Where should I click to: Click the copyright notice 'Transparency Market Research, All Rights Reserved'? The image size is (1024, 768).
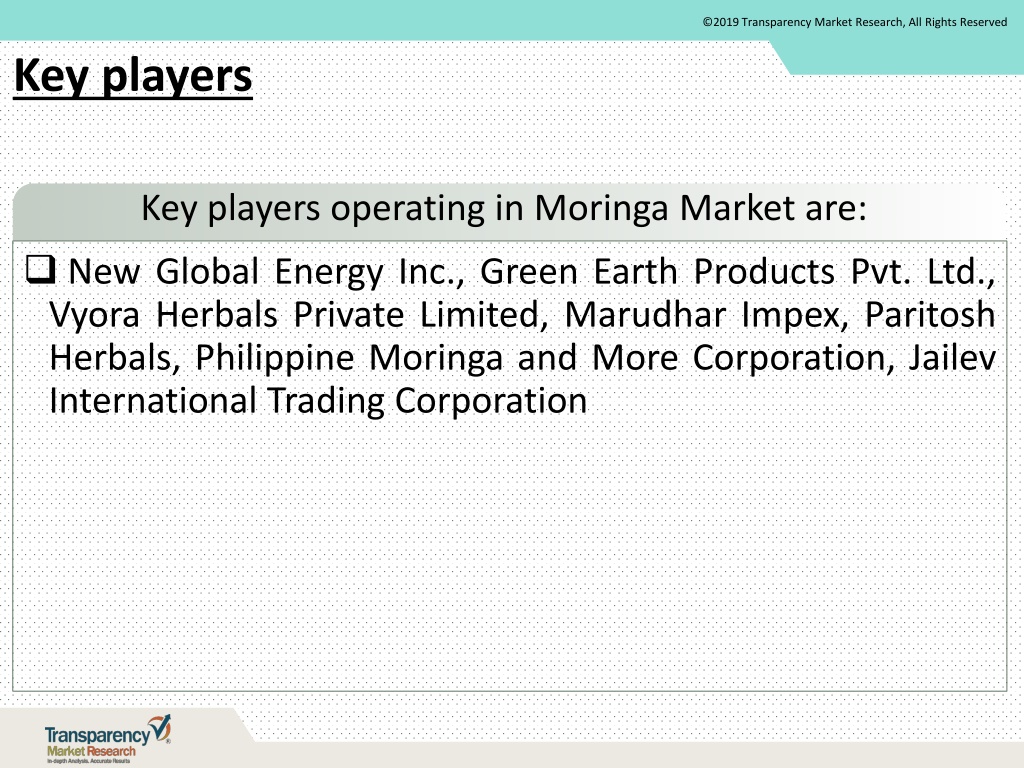coord(855,22)
